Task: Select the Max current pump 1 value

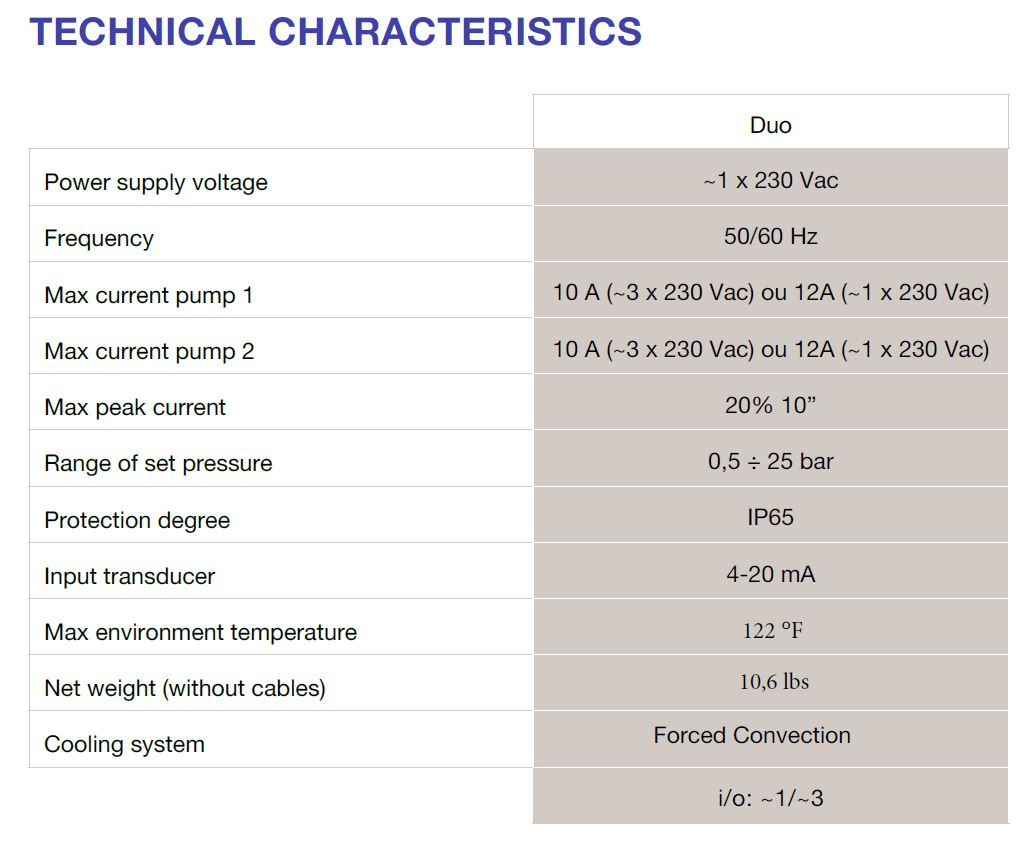Action: [771, 293]
